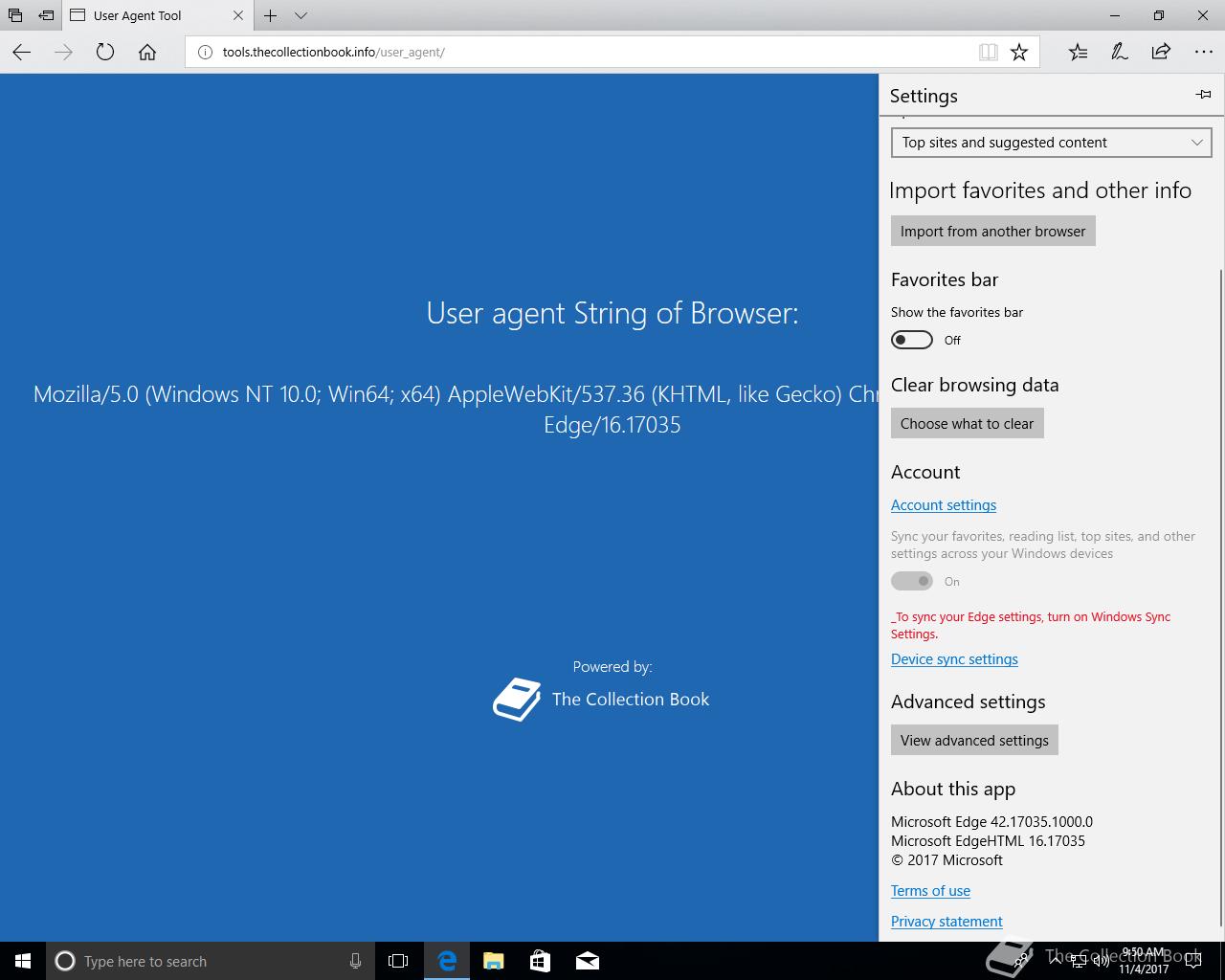Open the Microsoft Store taskbar icon
This screenshot has height=980, width=1225.
click(x=541, y=961)
